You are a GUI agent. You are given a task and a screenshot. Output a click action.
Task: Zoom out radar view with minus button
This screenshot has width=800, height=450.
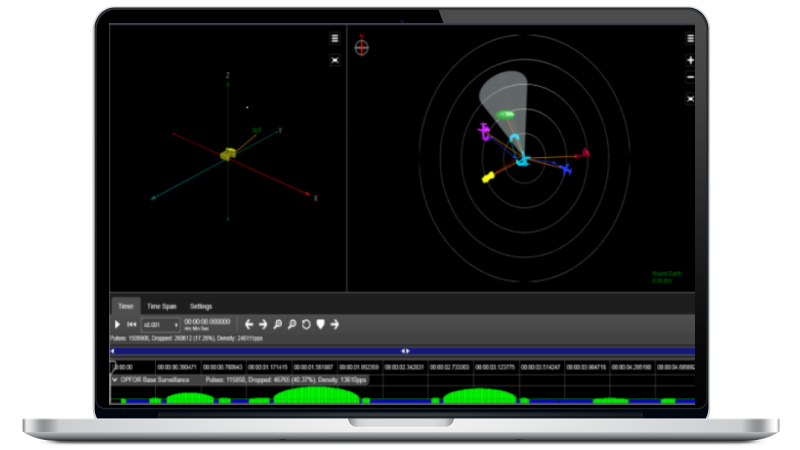click(x=690, y=77)
